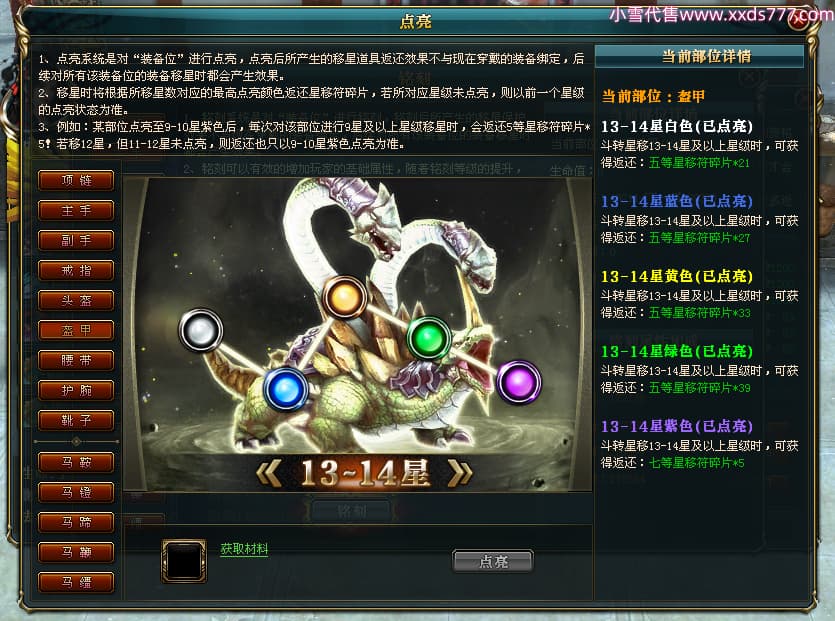Select the 盔甲 slot button
The height and width of the screenshot is (621, 835).
76,330
